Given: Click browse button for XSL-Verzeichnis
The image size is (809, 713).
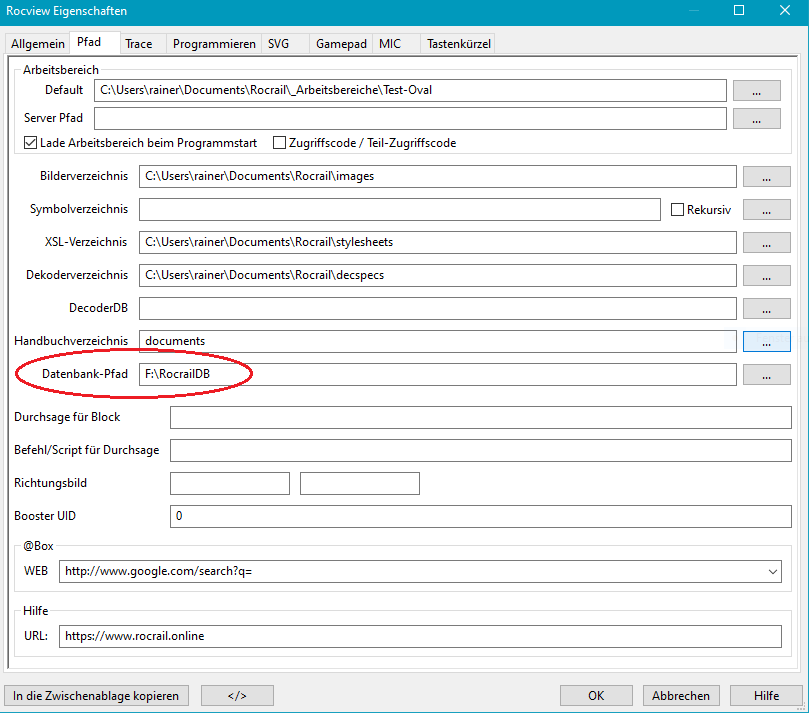Looking at the screenshot, I should [766, 243].
